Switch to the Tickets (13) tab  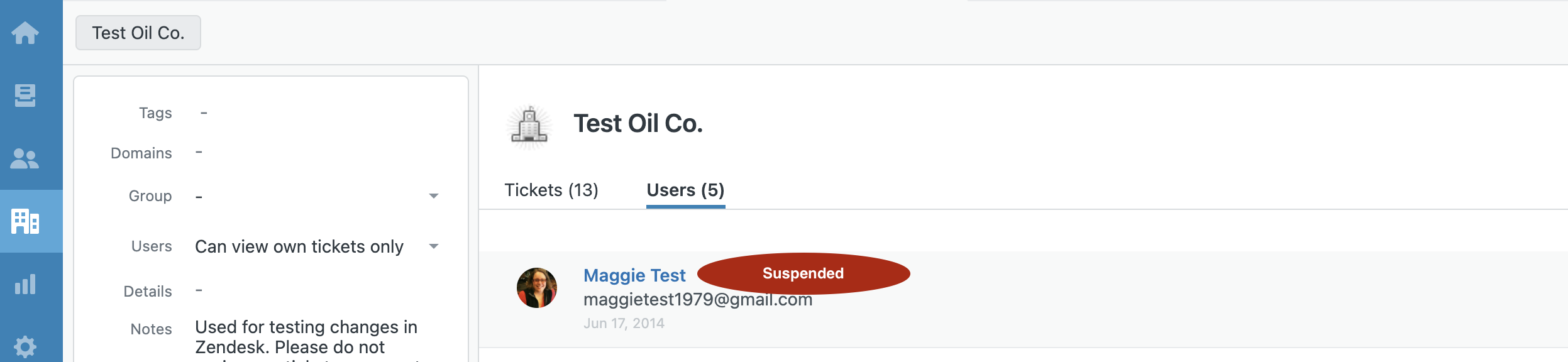[x=551, y=190]
